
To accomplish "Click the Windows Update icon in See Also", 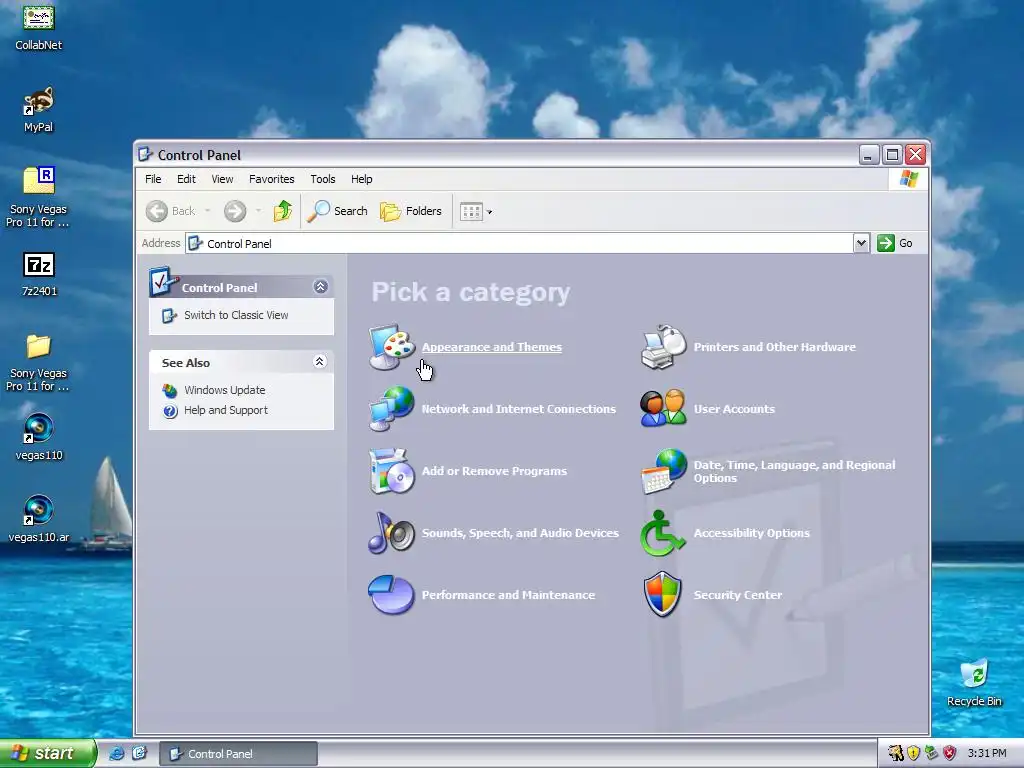I will (x=170, y=391).
